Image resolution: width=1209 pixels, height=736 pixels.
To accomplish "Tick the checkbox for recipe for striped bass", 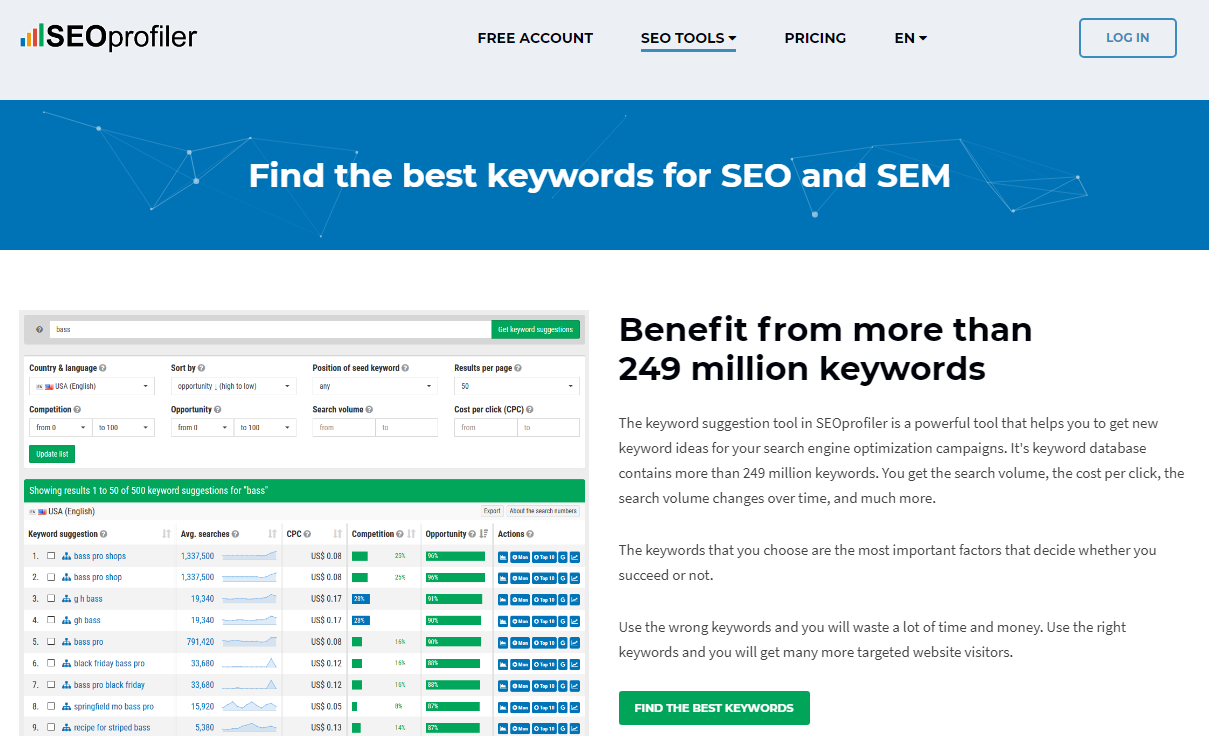I will point(50,726).
